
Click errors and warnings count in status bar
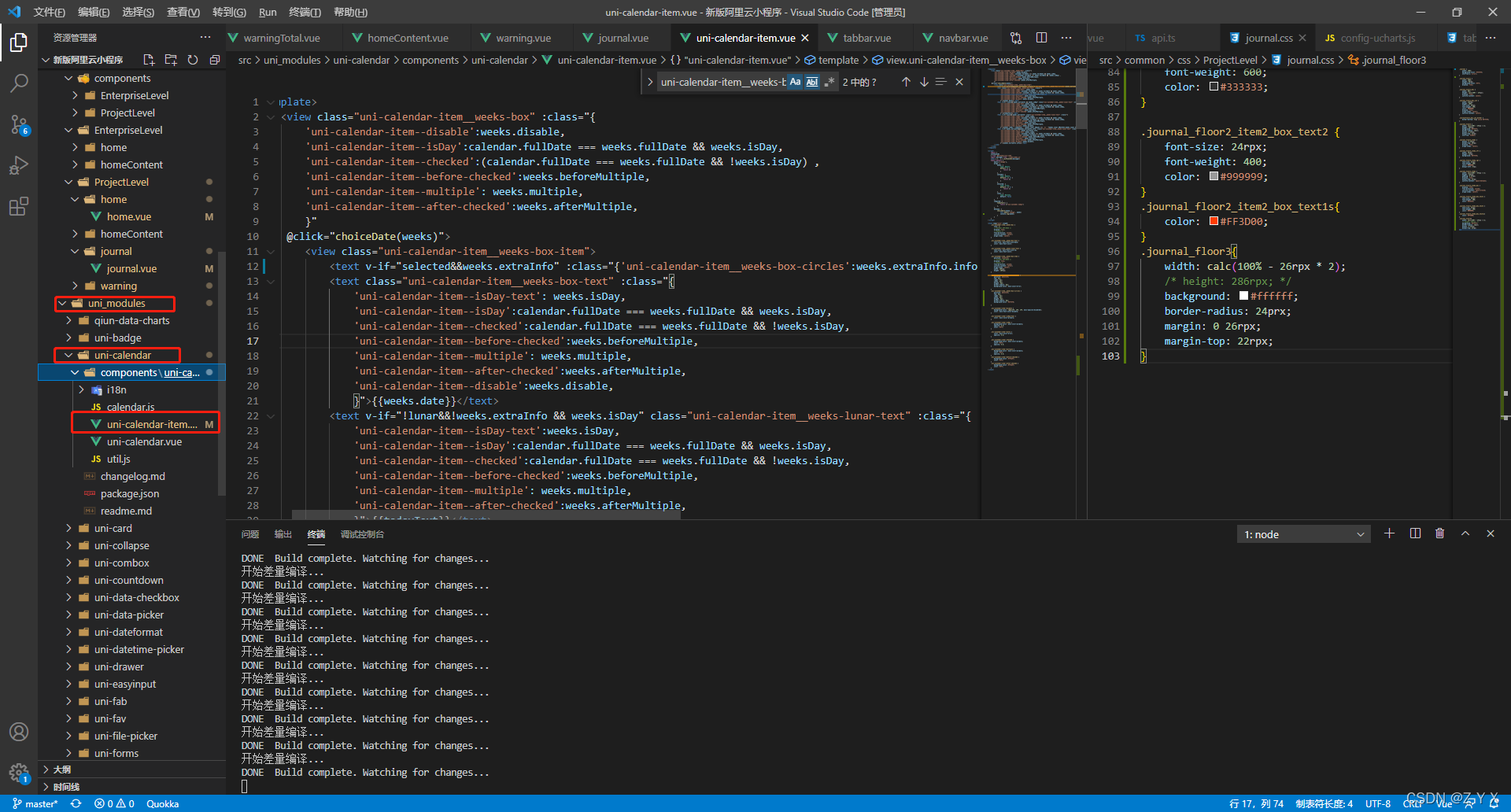114,803
